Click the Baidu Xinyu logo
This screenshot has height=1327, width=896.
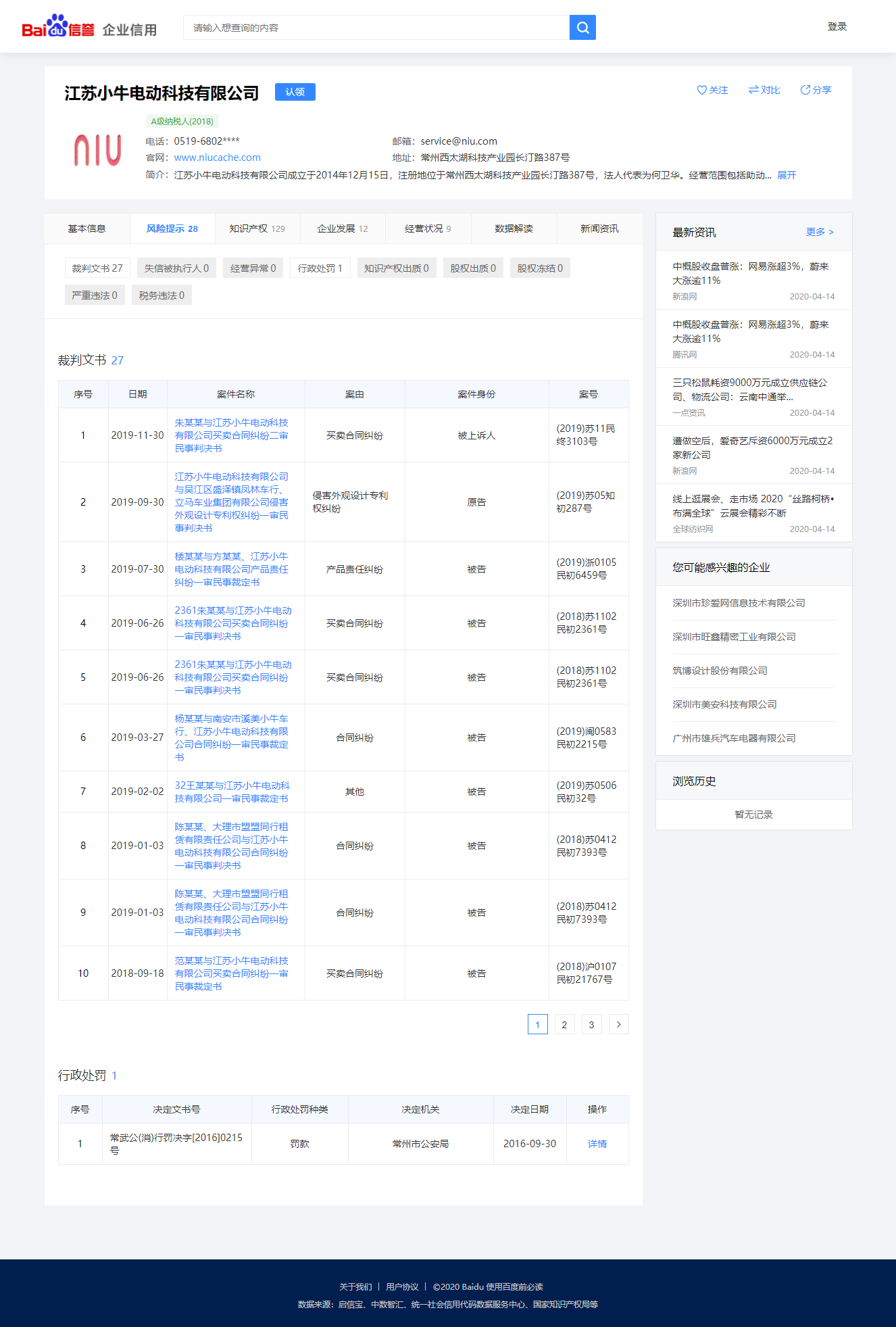pos(58,28)
